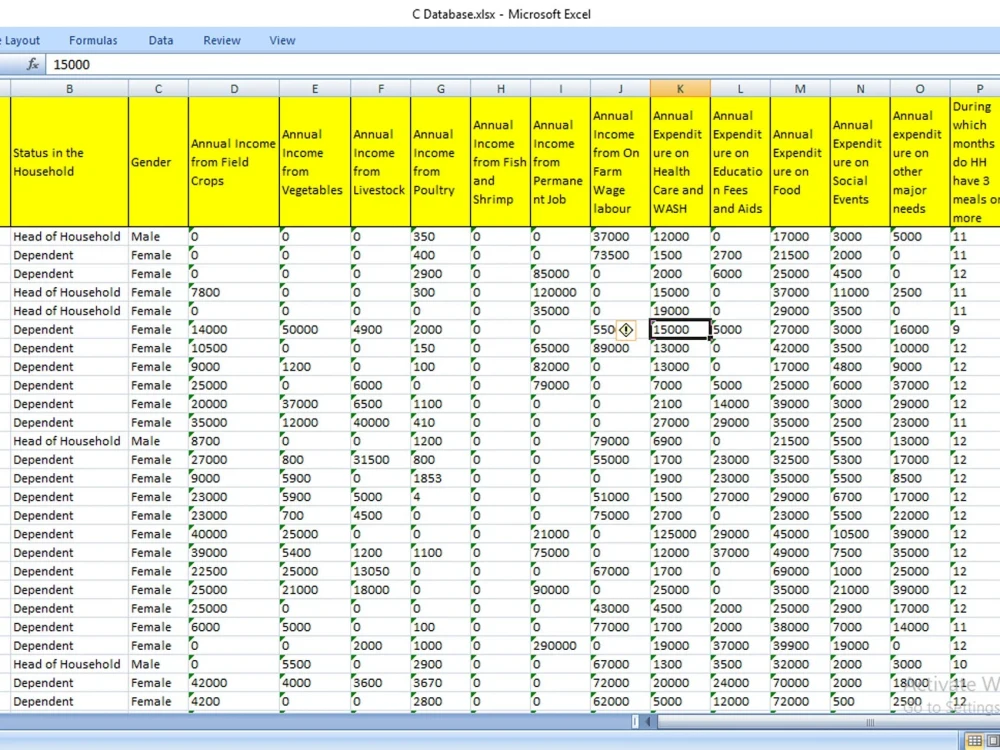Screen dimensions: 1000x750
Task: Select 'Expenditure on Health Care and WASH' header
Action: pos(680,162)
